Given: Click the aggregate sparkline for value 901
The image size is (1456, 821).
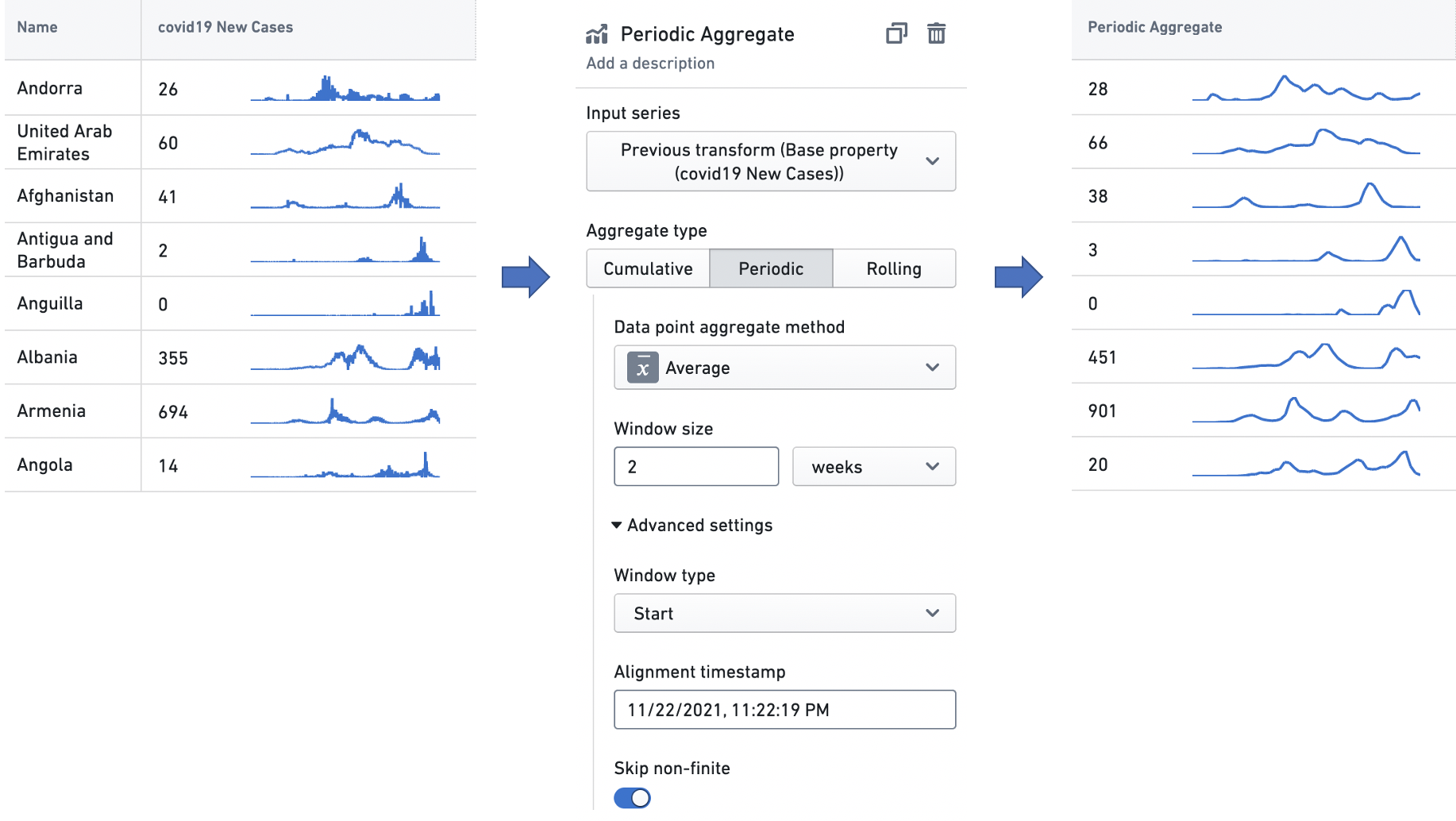Looking at the screenshot, I should point(1306,410).
